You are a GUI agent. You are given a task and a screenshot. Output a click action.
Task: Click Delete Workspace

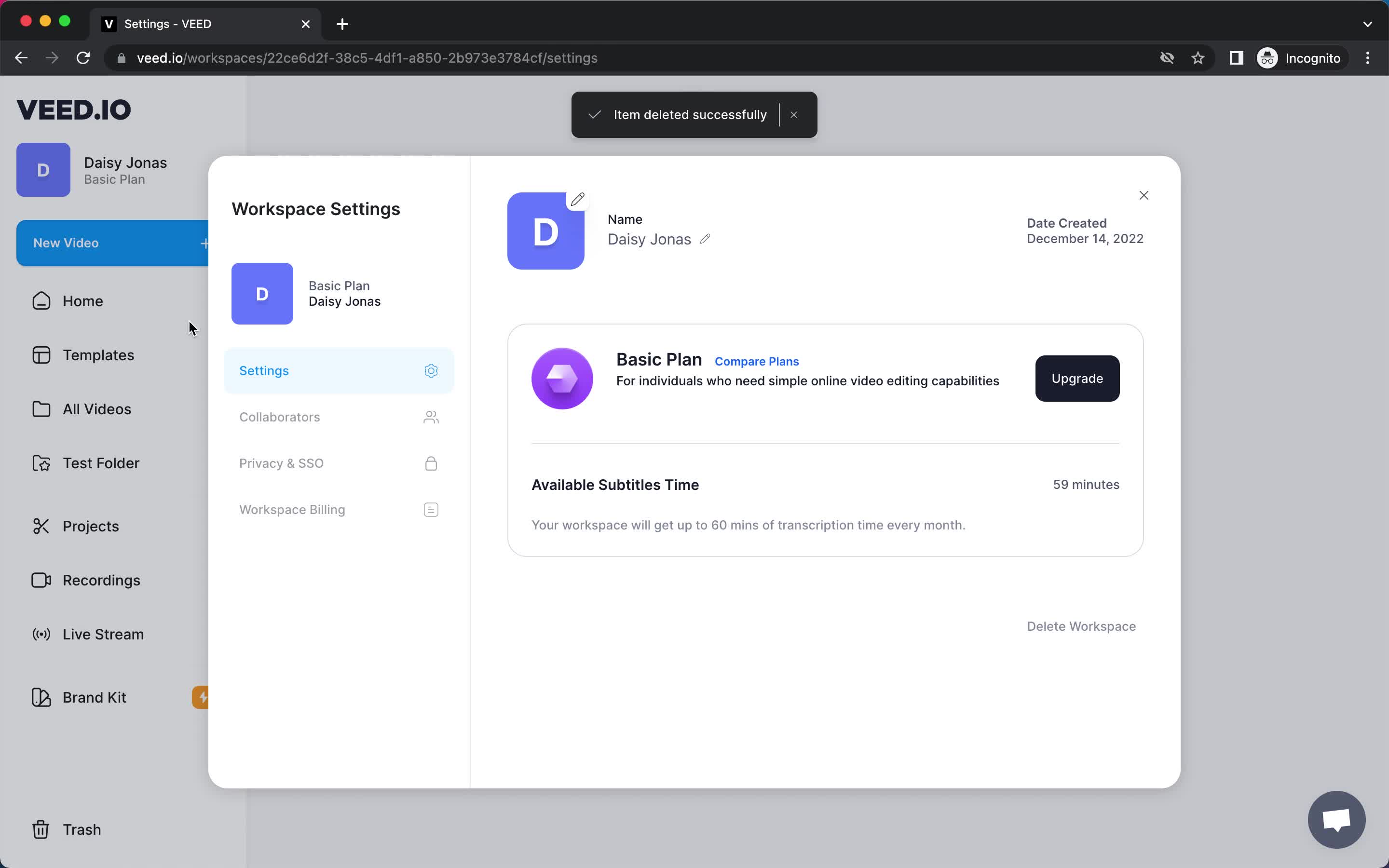click(1081, 626)
